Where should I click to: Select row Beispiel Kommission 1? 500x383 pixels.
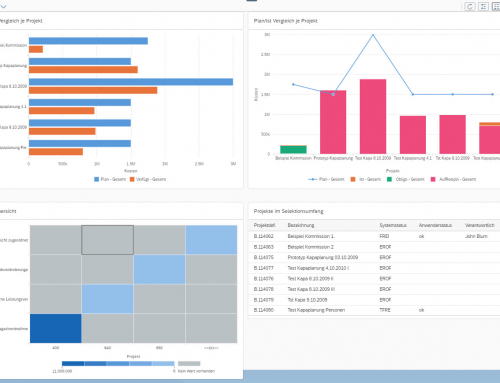374,236
